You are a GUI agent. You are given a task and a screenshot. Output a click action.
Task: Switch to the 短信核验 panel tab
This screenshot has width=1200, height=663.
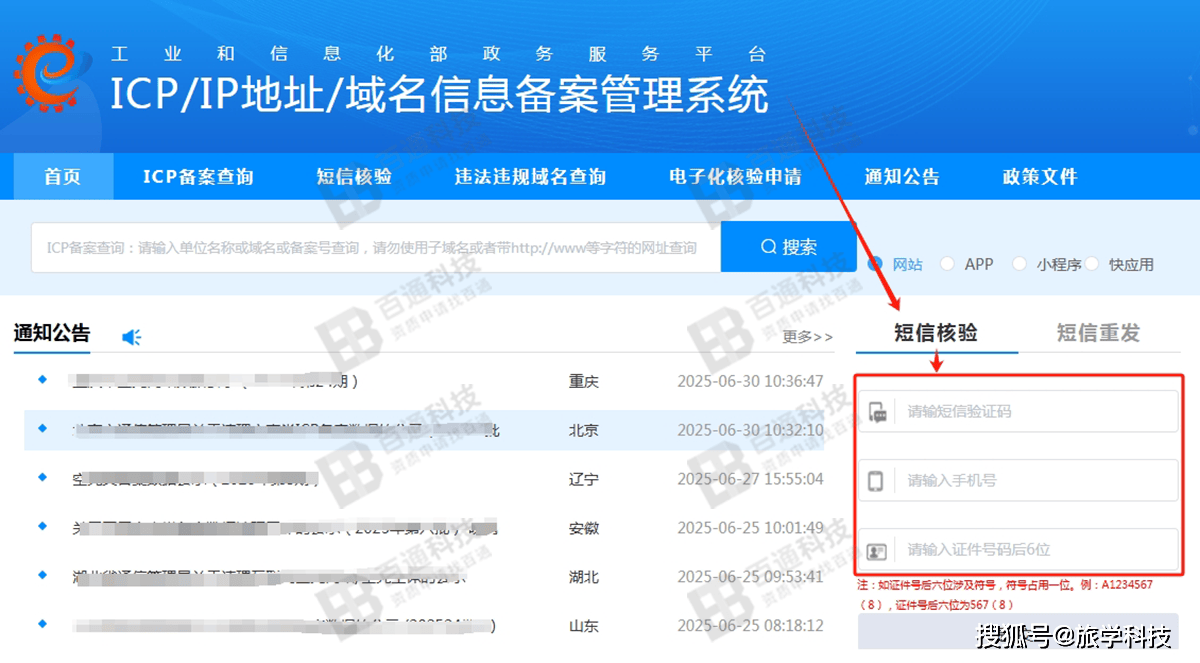tap(936, 333)
